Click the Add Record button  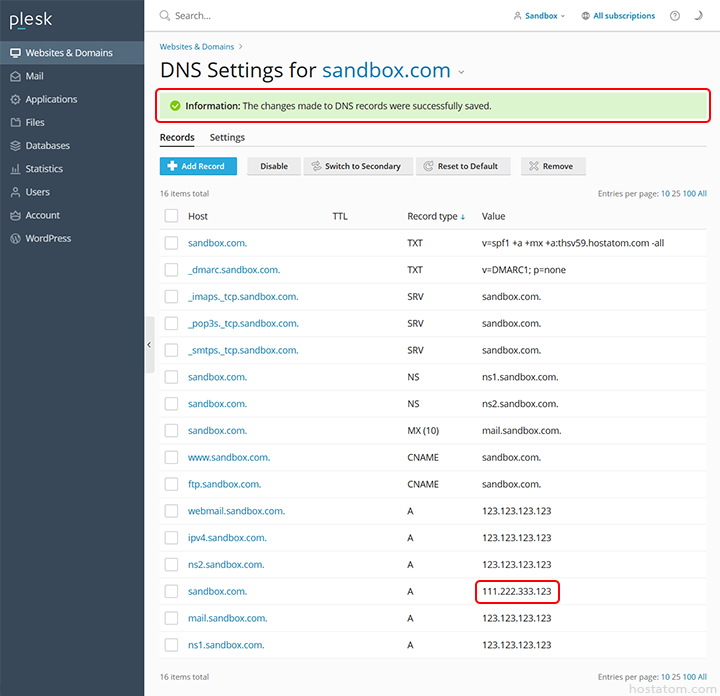[198, 166]
